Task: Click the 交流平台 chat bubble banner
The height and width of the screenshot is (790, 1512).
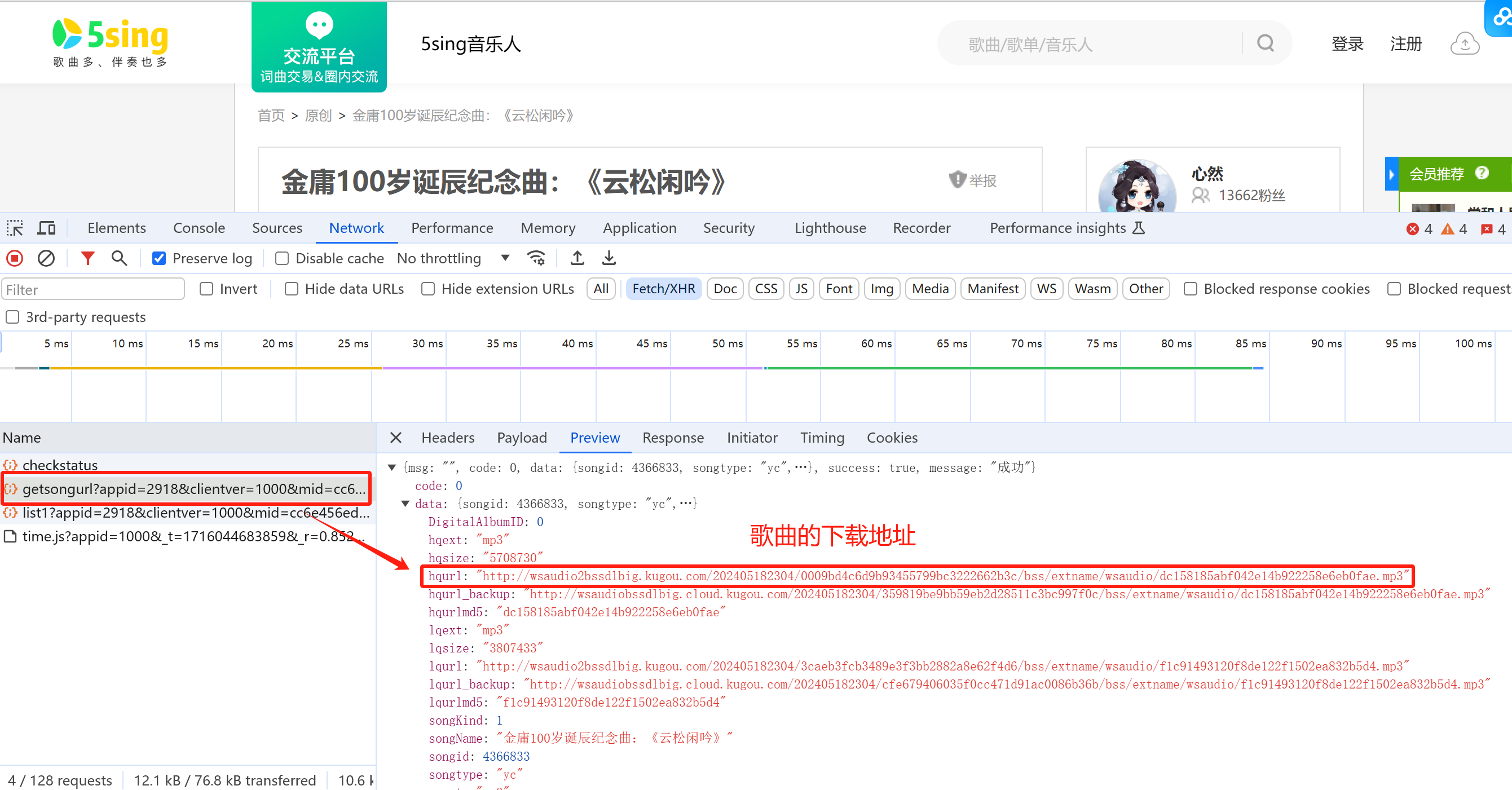Action: tap(319, 47)
